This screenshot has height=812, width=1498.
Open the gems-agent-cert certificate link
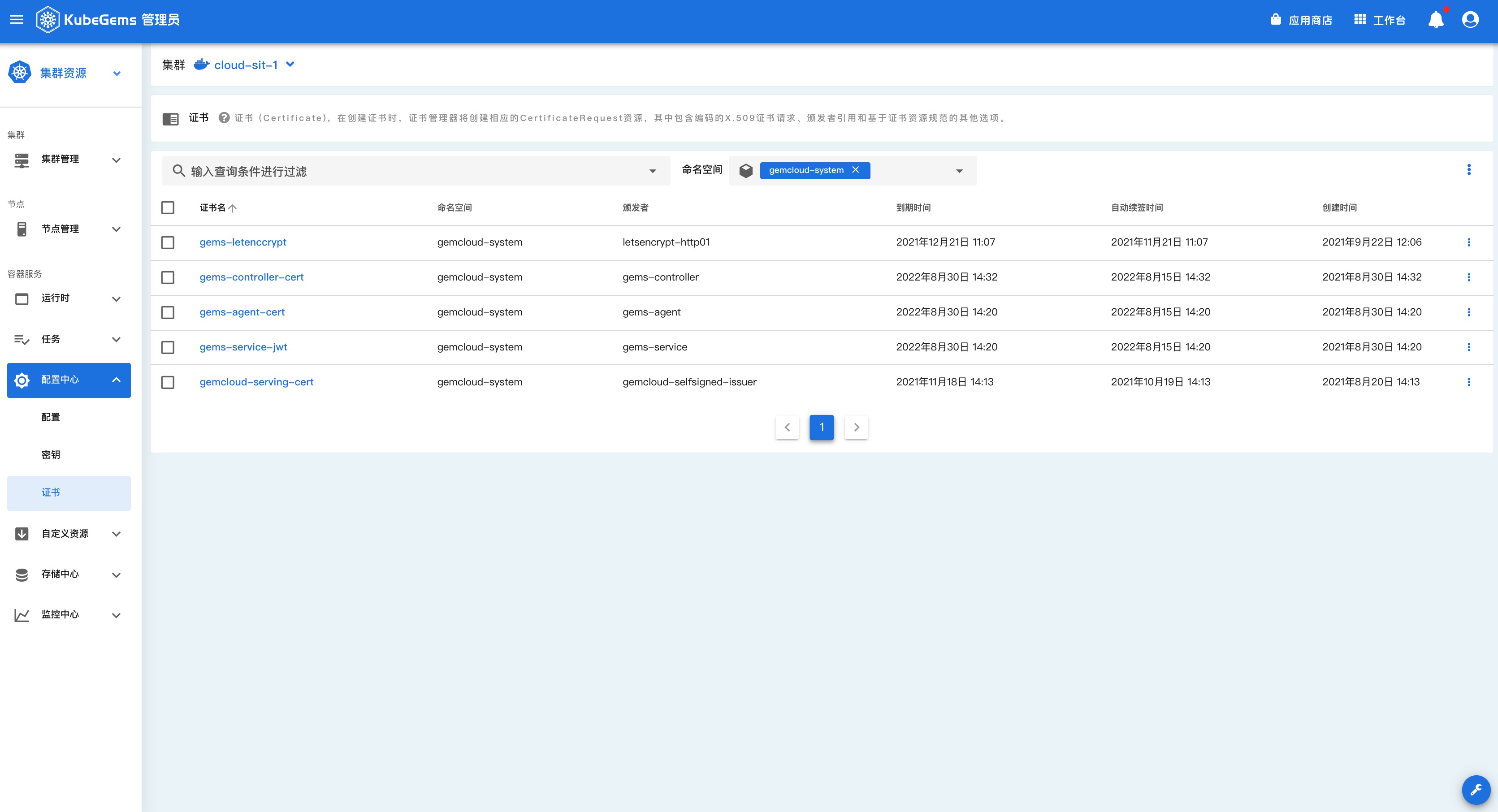click(x=242, y=311)
